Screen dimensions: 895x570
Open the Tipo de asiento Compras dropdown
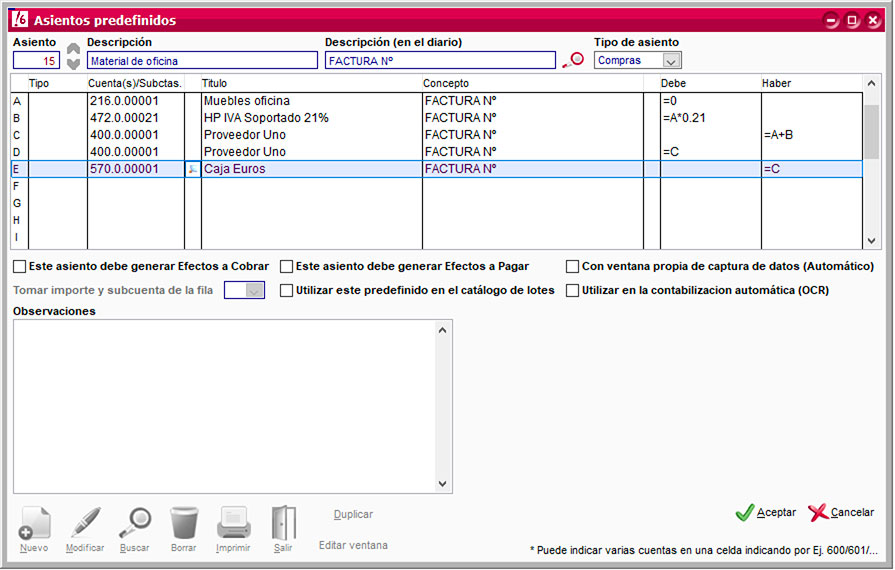[x=671, y=60]
